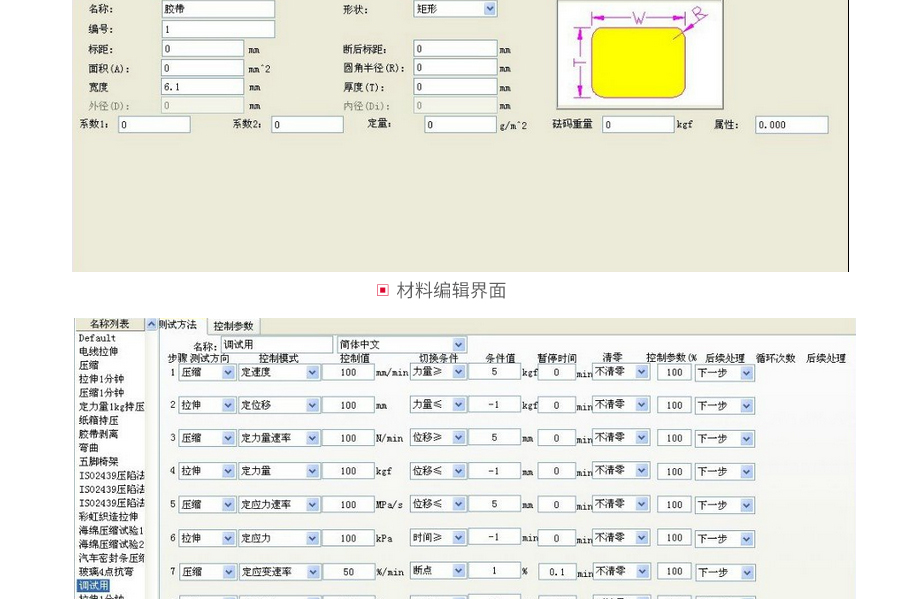Open the 形状 dropdown showing 矩形

[490, 9]
